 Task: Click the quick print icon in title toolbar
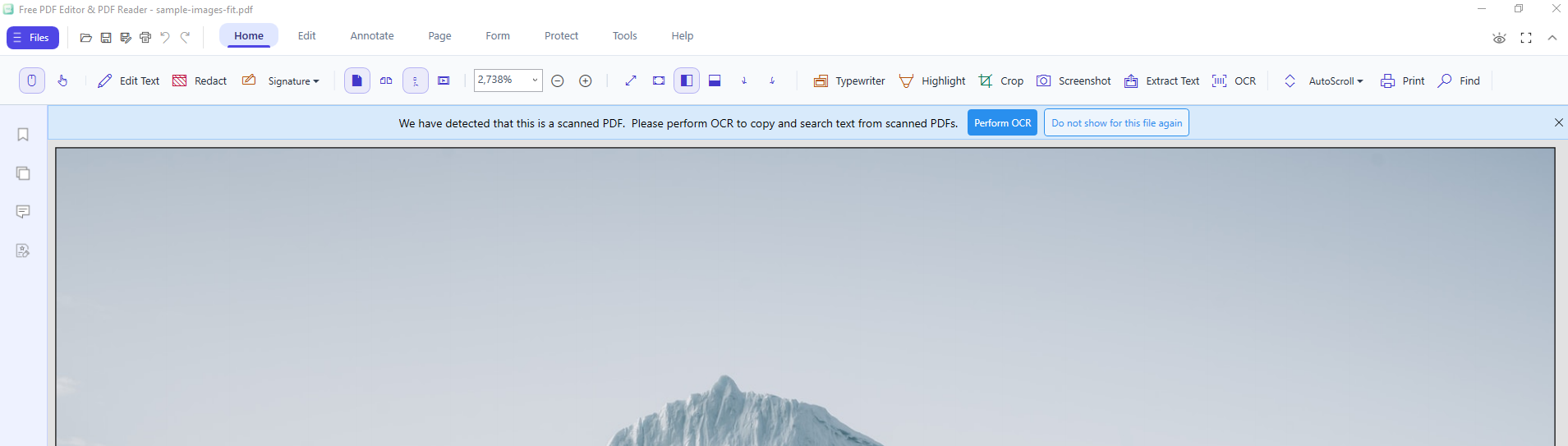point(145,38)
